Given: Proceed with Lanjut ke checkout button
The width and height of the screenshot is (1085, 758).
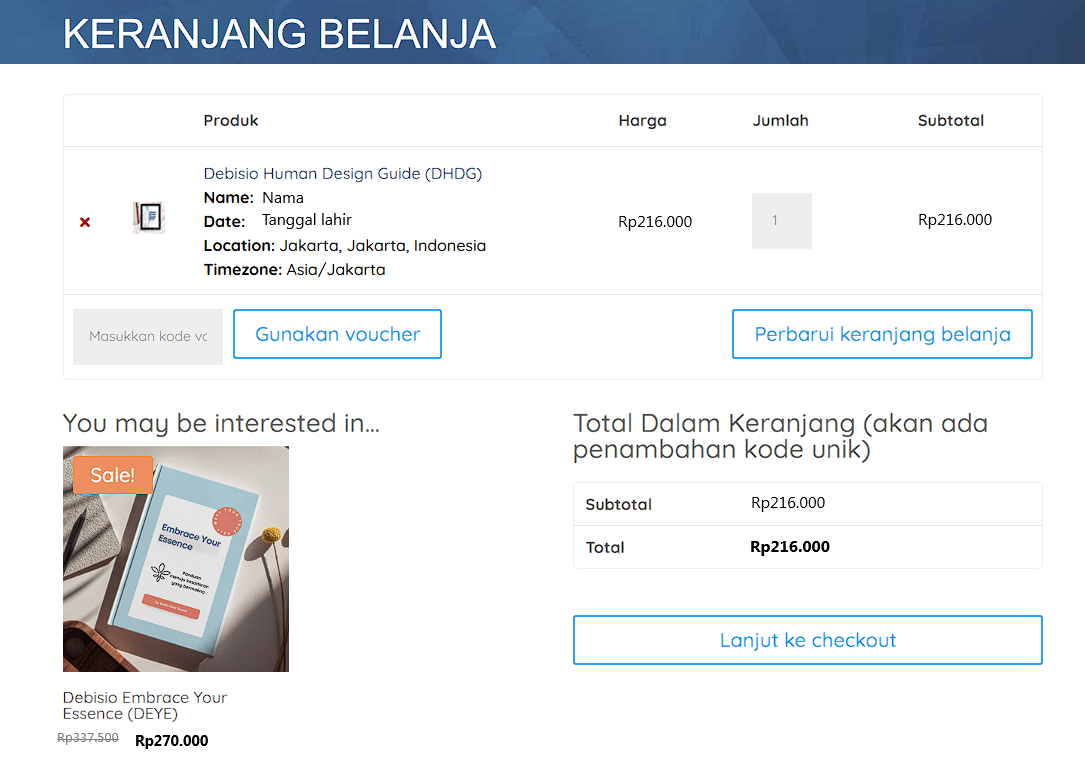Looking at the screenshot, I should pyautogui.click(x=808, y=640).
